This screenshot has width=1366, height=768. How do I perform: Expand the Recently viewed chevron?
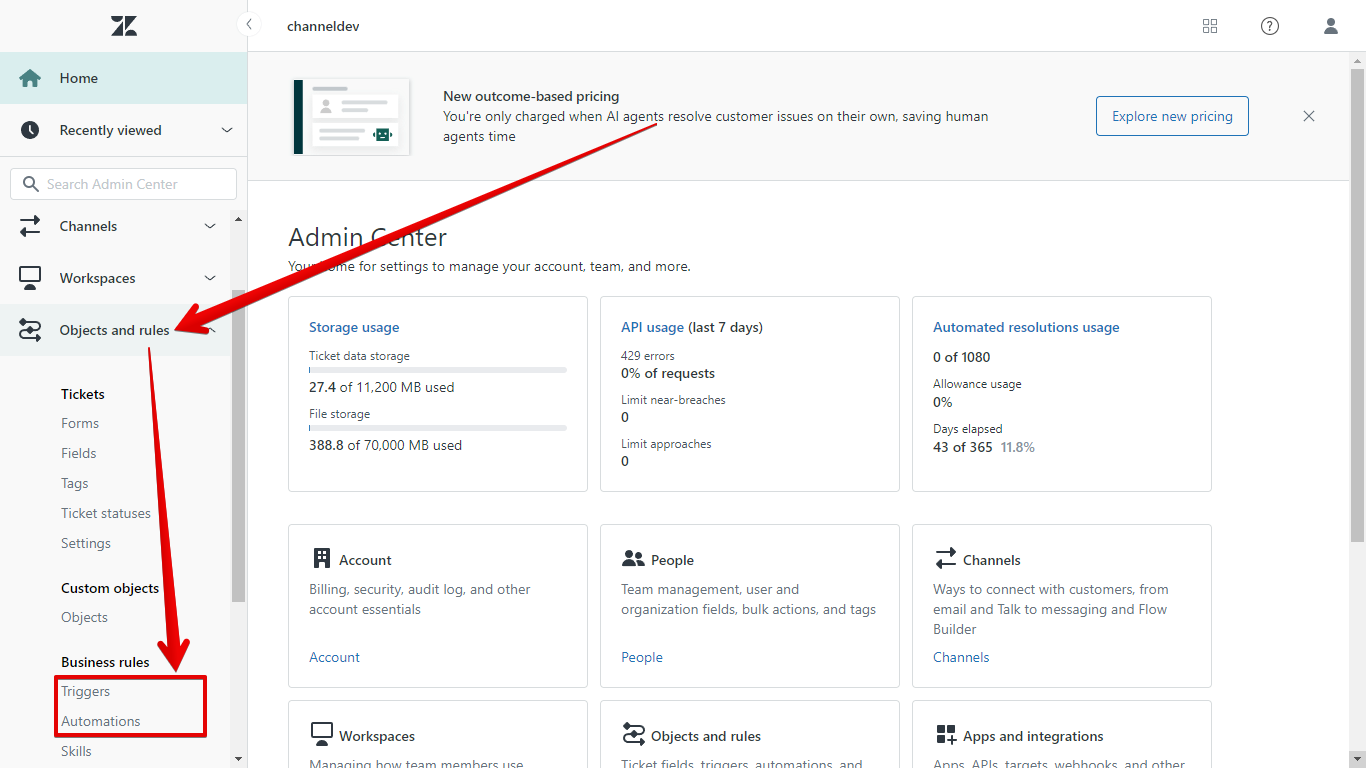coord(227,130)
